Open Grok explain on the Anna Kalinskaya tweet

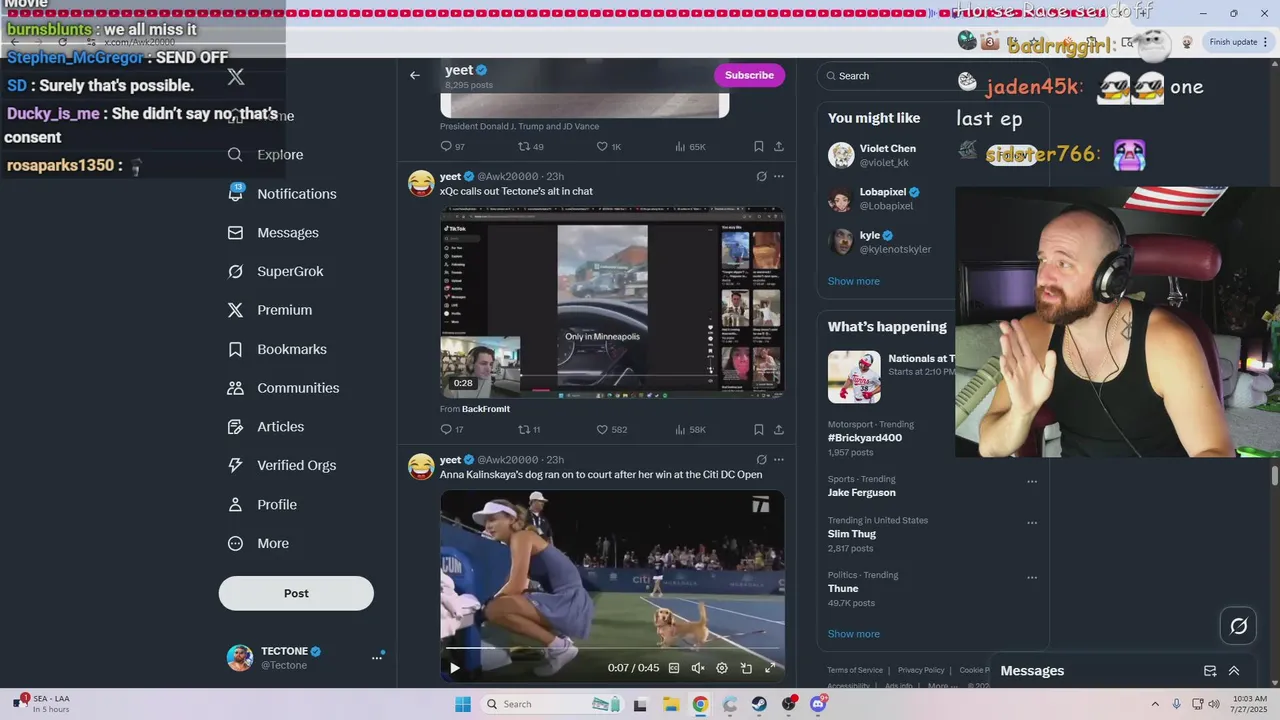pos(761,460)
